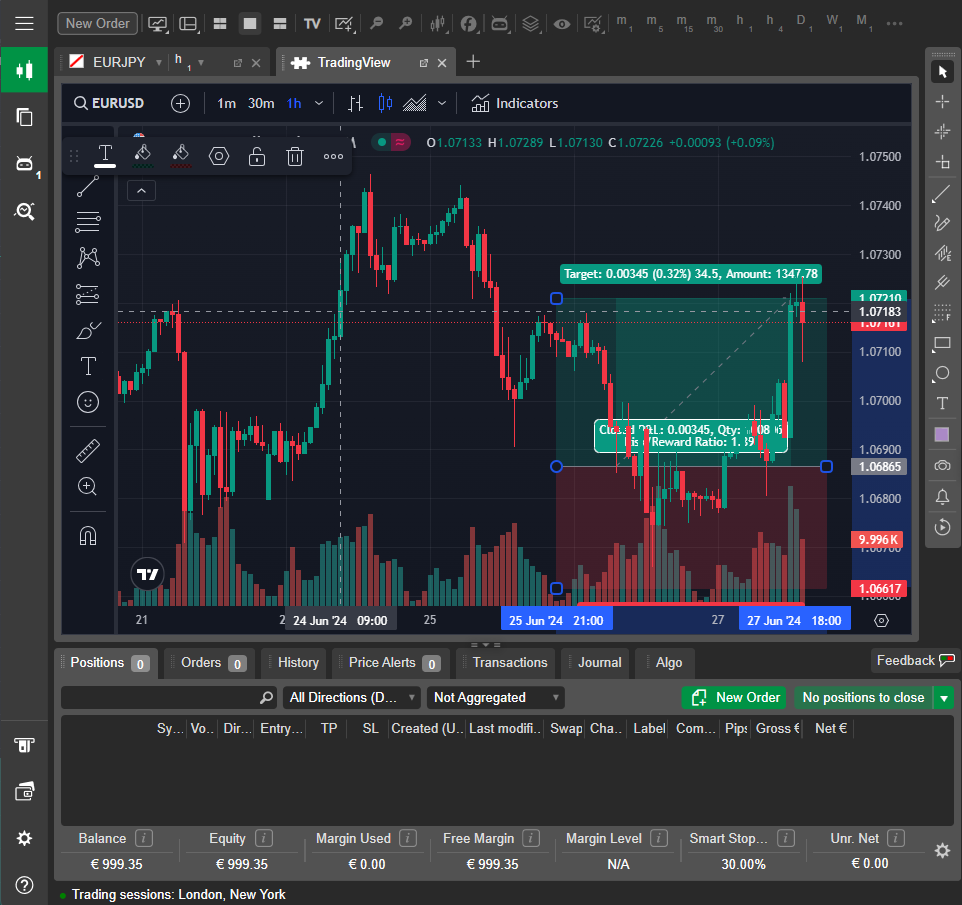Delete the drawing using the trash icon
The width and height of the screenshot is (962, 905).
(295, 156)
